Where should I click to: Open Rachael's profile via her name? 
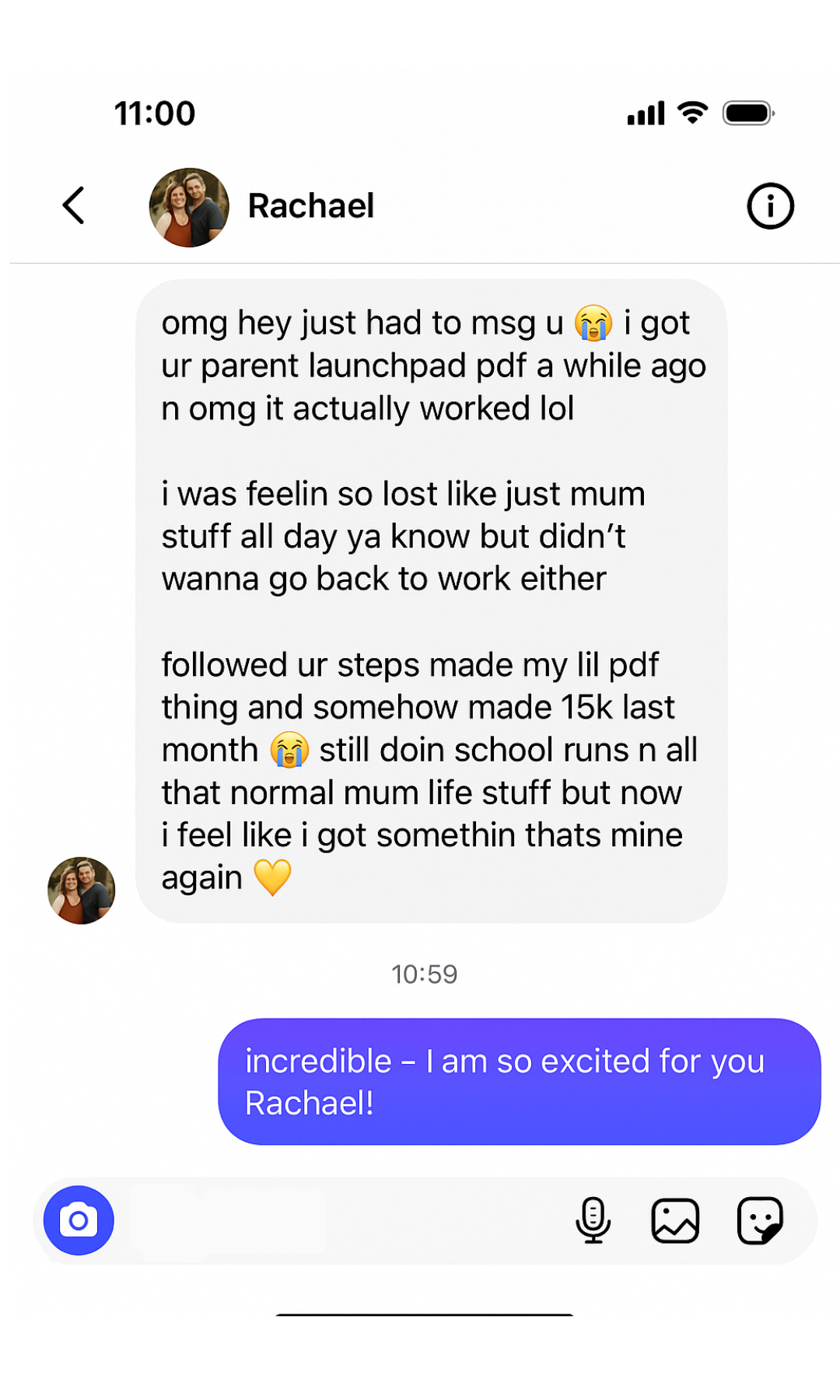pyautogui.click(x=311, y=206)
